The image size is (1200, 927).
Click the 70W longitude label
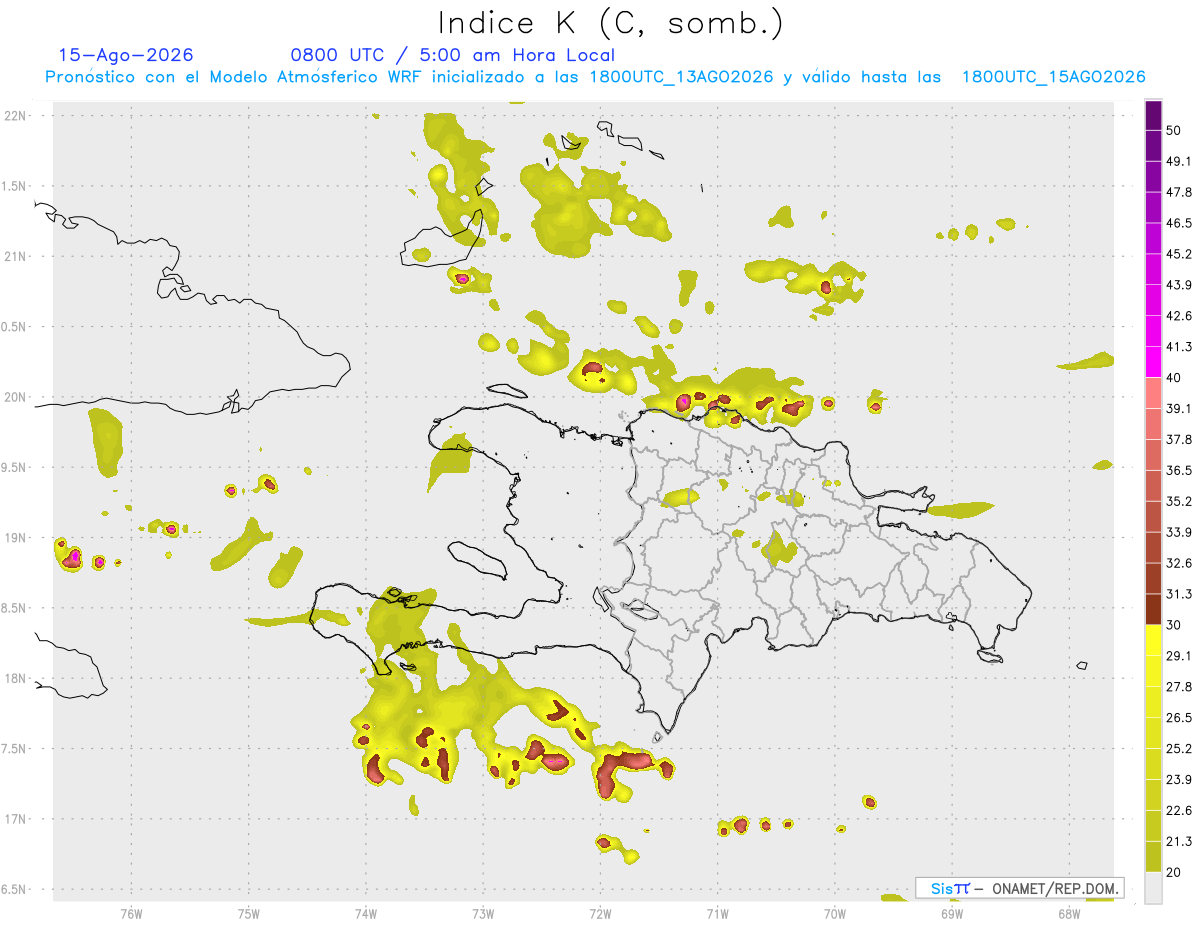[x=835, y=912]
